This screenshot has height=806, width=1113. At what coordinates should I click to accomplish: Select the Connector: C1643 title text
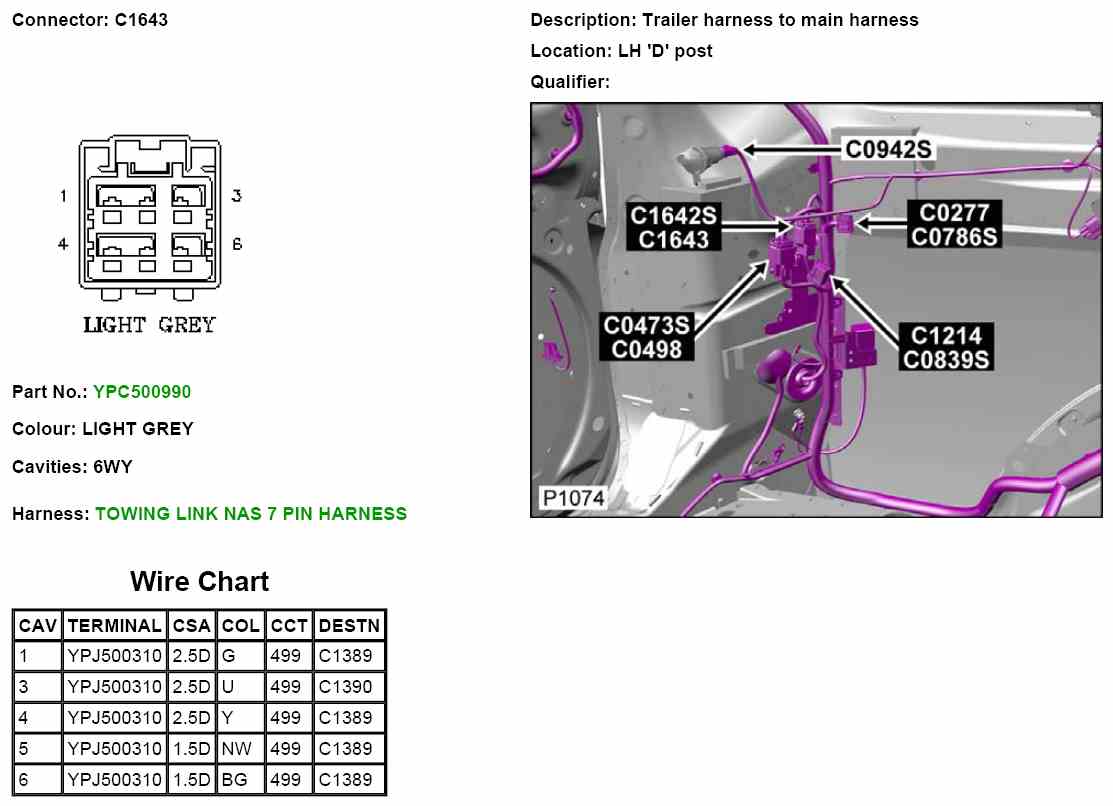(x=90, y=19)
